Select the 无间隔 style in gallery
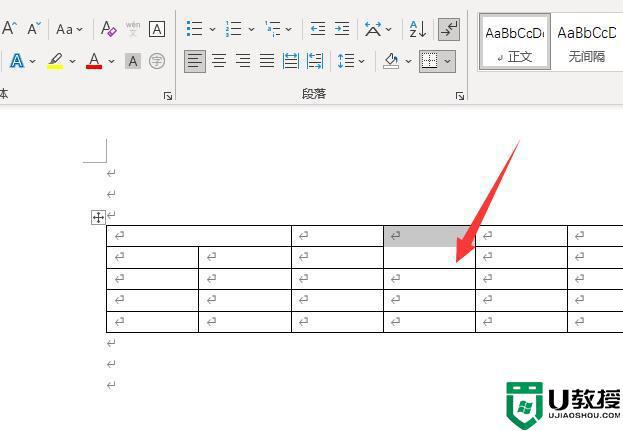The height and width of the screenshot is (431, 623). [587, 42]
